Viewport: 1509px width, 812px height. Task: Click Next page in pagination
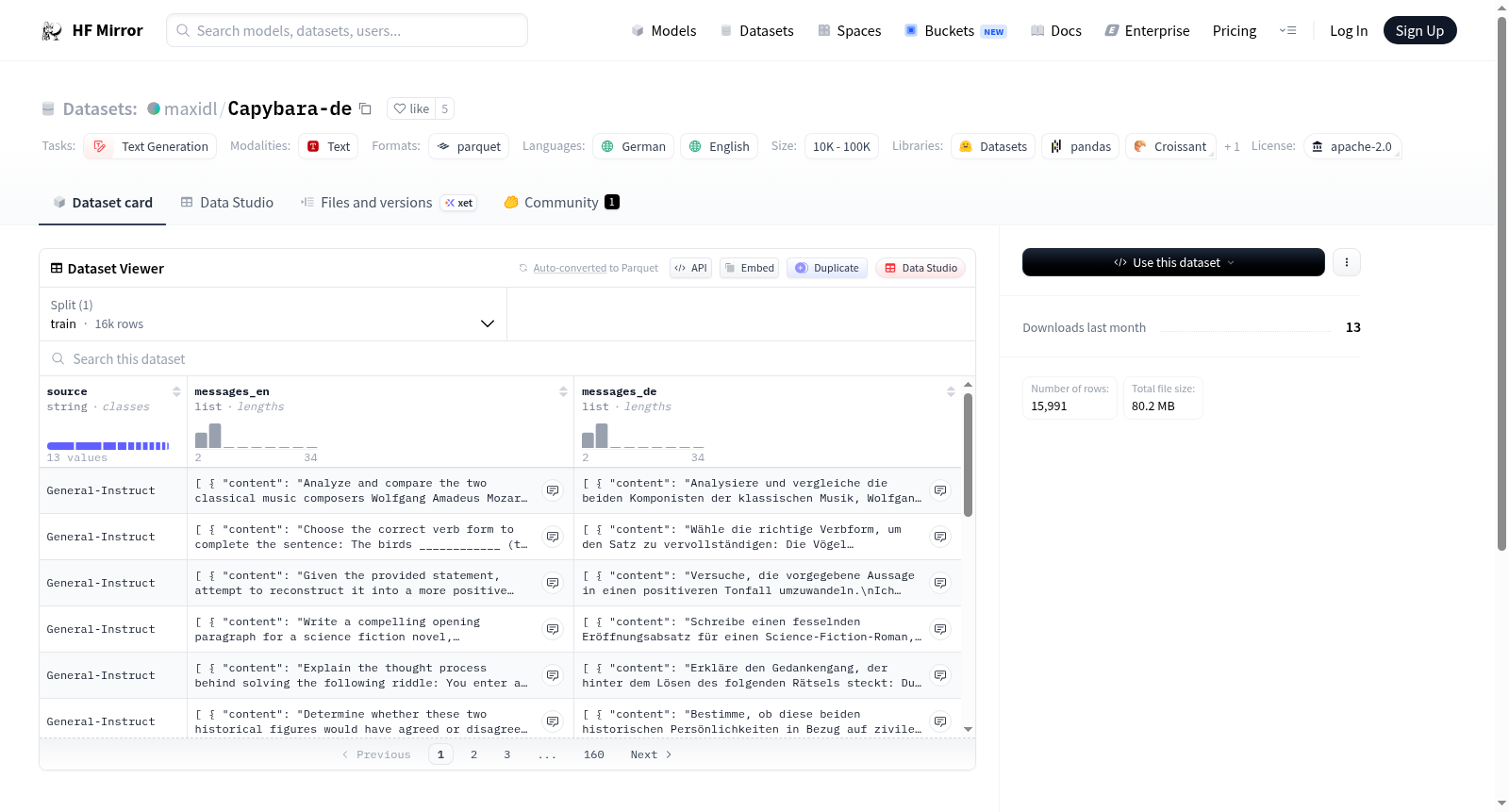tap(651, 754)
